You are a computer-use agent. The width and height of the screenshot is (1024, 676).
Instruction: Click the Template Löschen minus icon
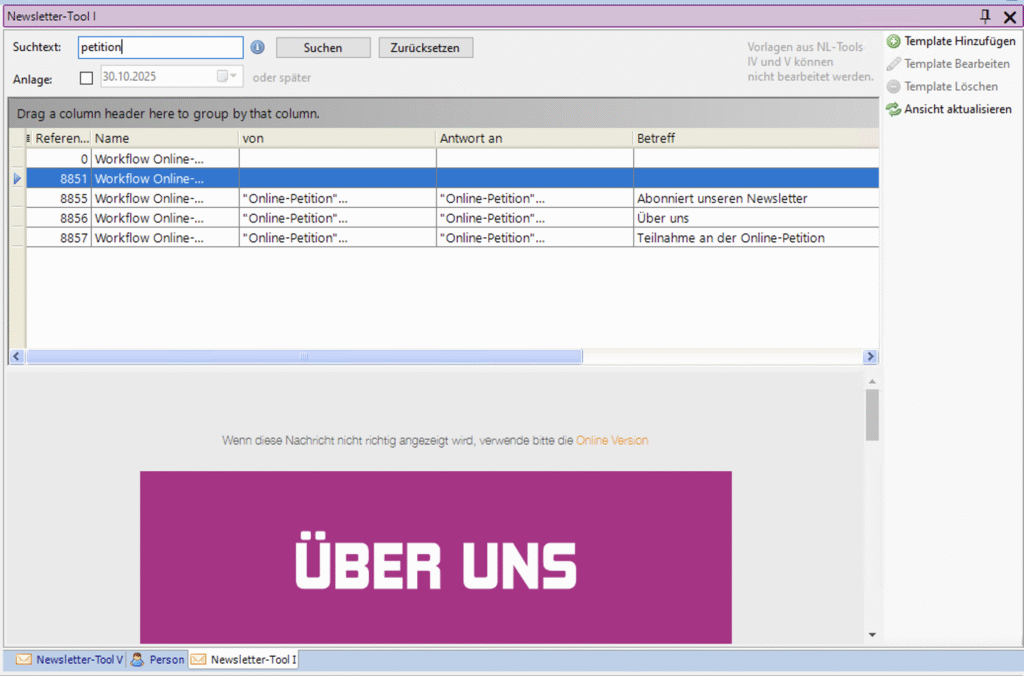point(894,87)
